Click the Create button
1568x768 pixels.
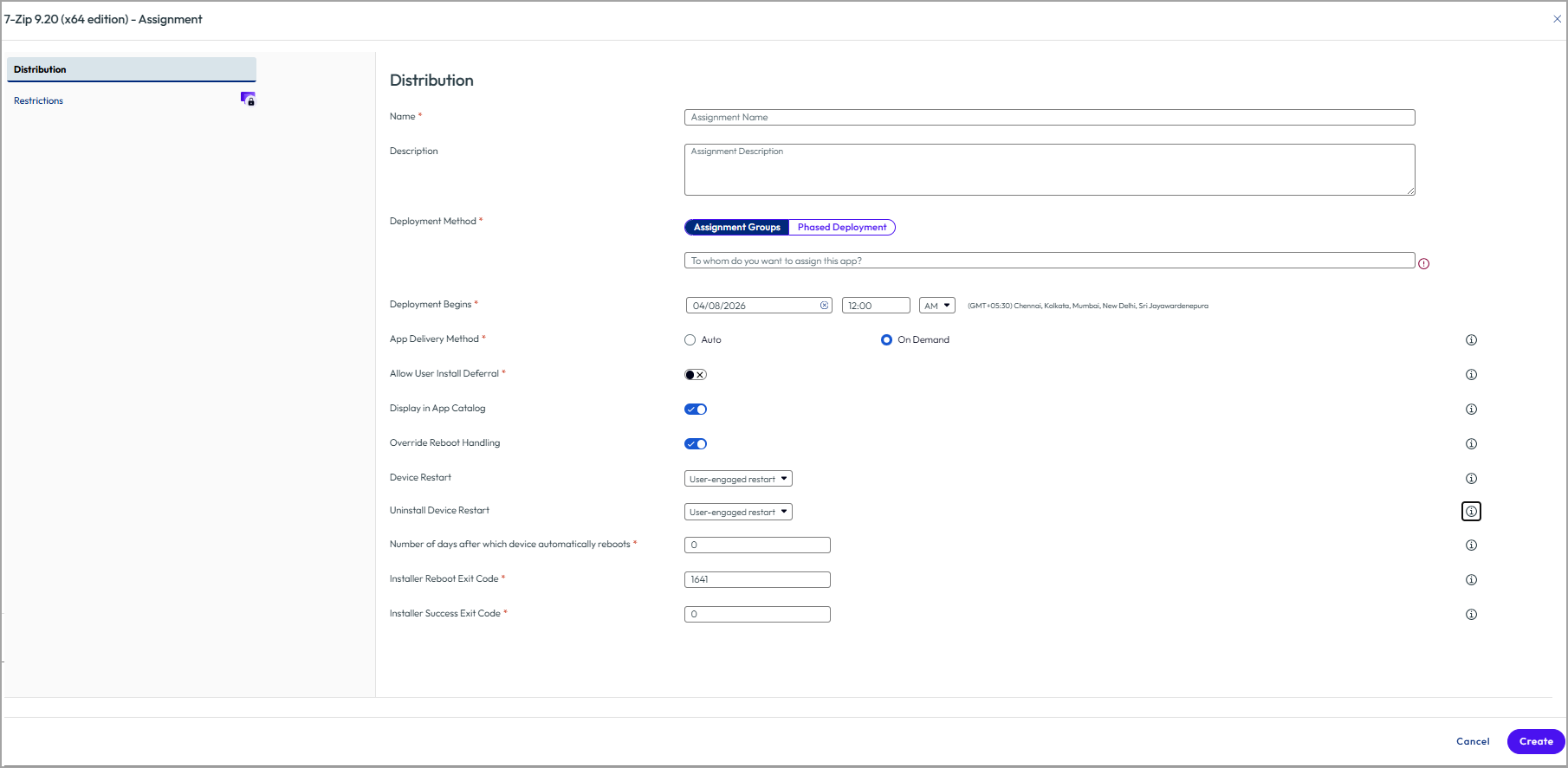1536,742
